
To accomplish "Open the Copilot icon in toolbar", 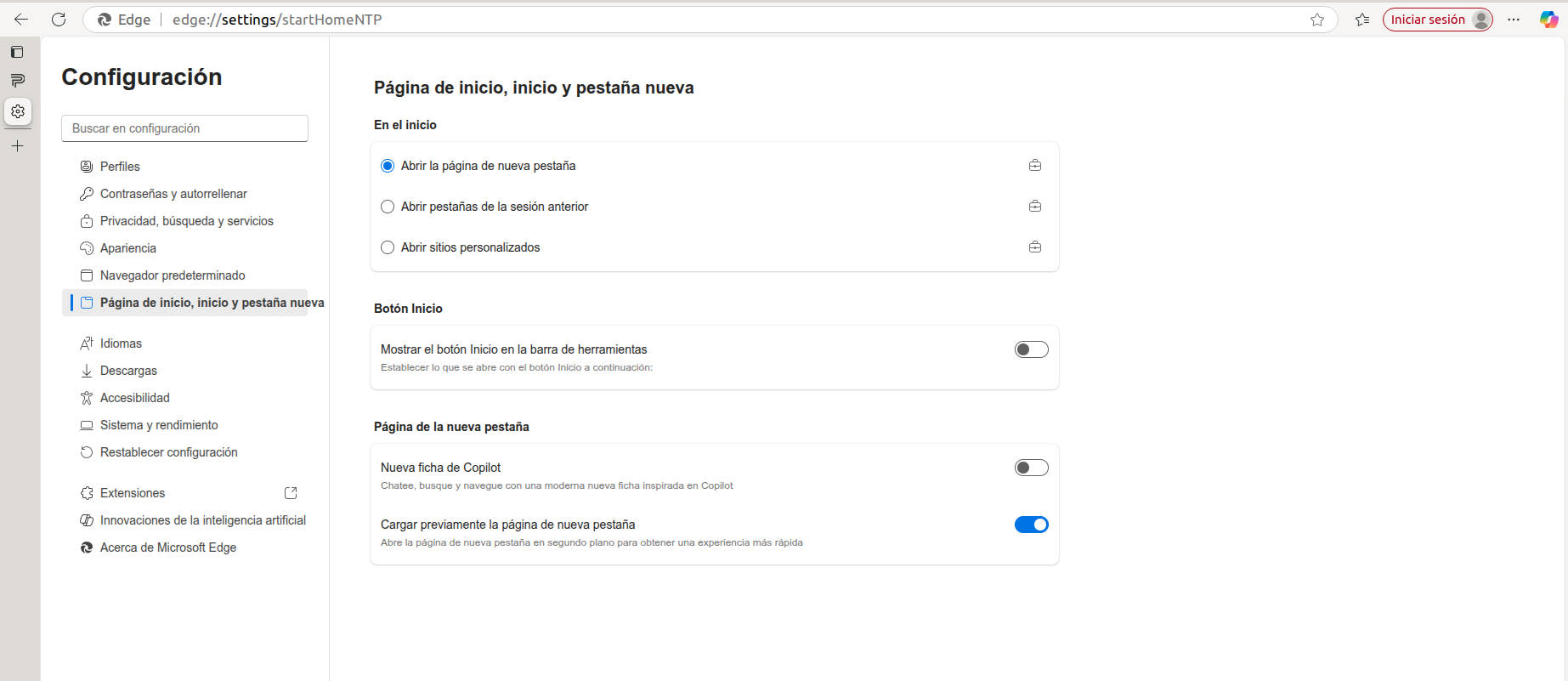I will pos(1548,20).
